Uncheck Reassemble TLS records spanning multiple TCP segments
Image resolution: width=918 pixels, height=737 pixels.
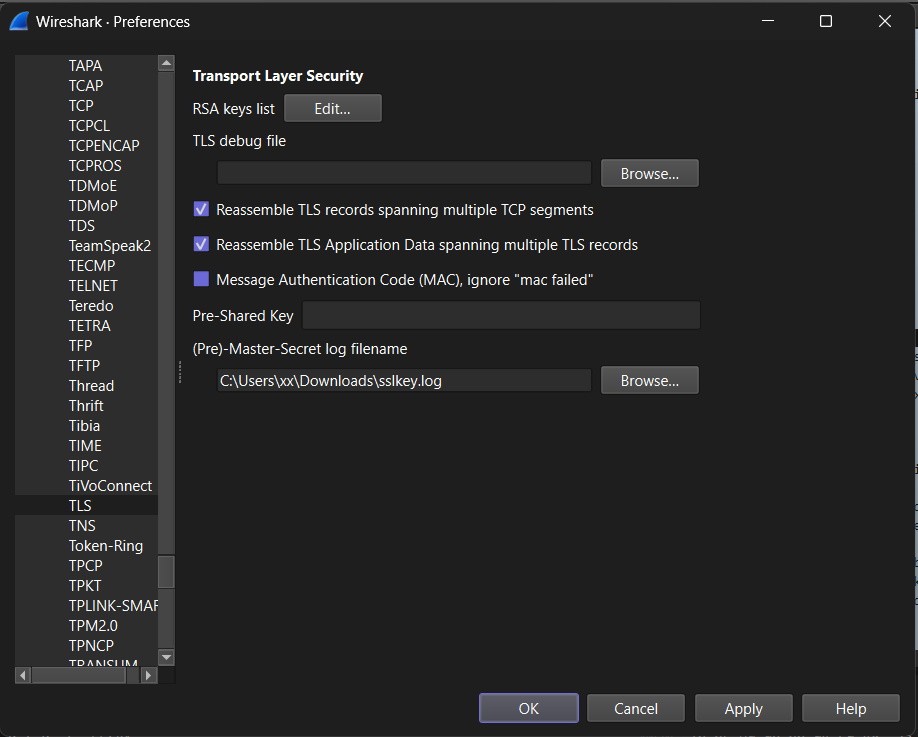point(201,209)
